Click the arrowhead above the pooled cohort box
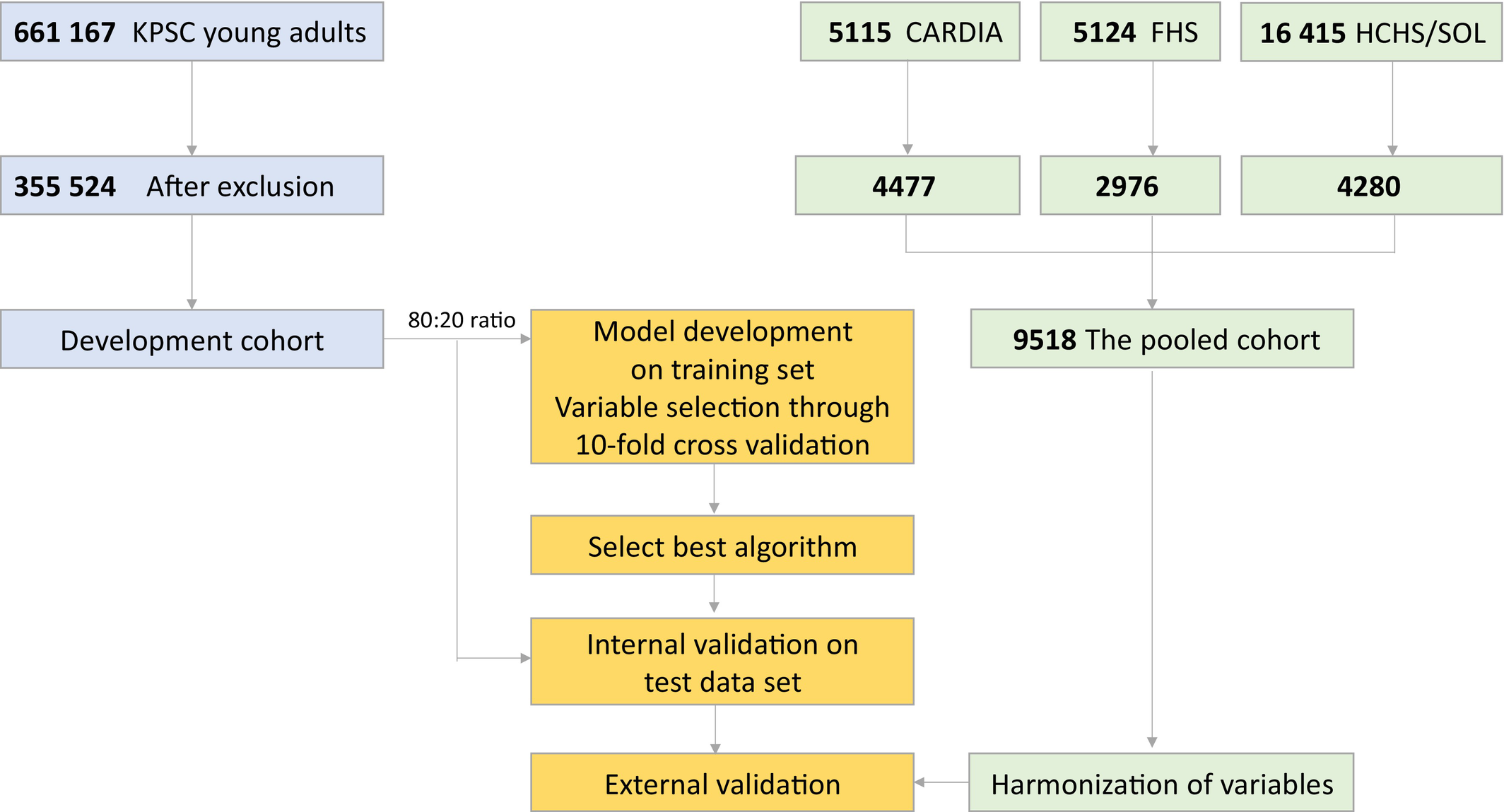Image resolution: width=1504 pixels, height=812 pixels. [x=1152, y=304]
